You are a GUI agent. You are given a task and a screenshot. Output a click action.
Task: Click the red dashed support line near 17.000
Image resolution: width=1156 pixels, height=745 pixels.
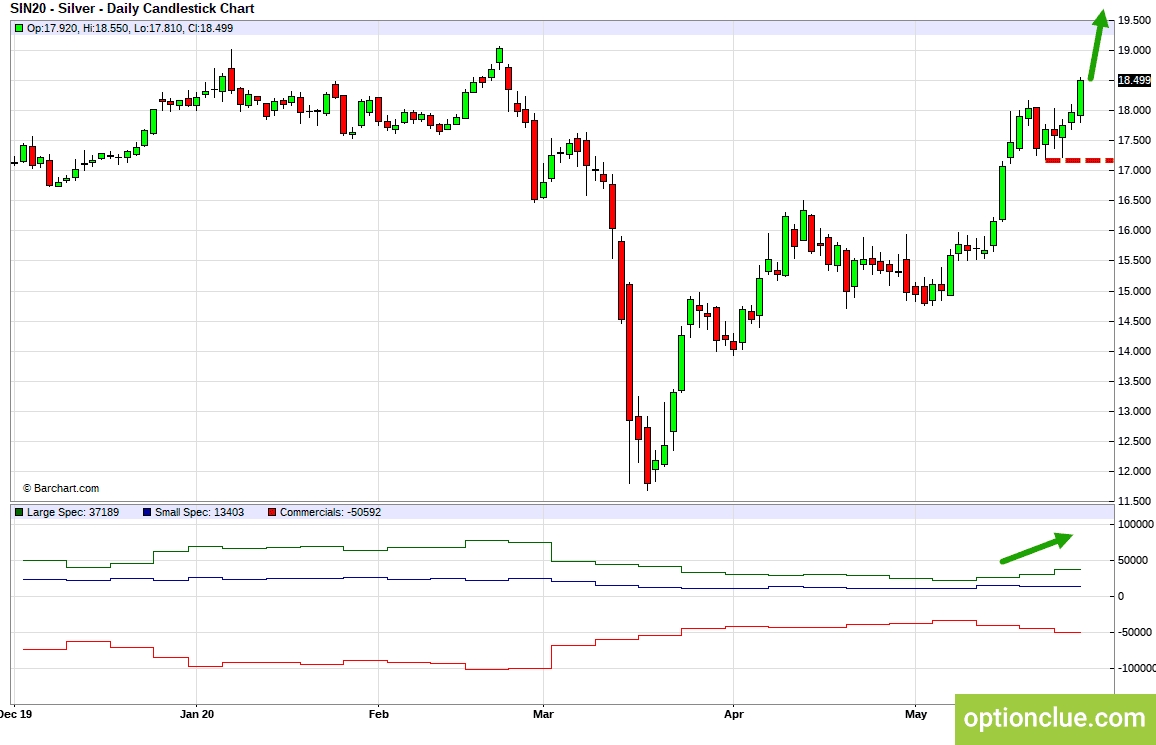pyautogui.click(x=1078, y=160)
